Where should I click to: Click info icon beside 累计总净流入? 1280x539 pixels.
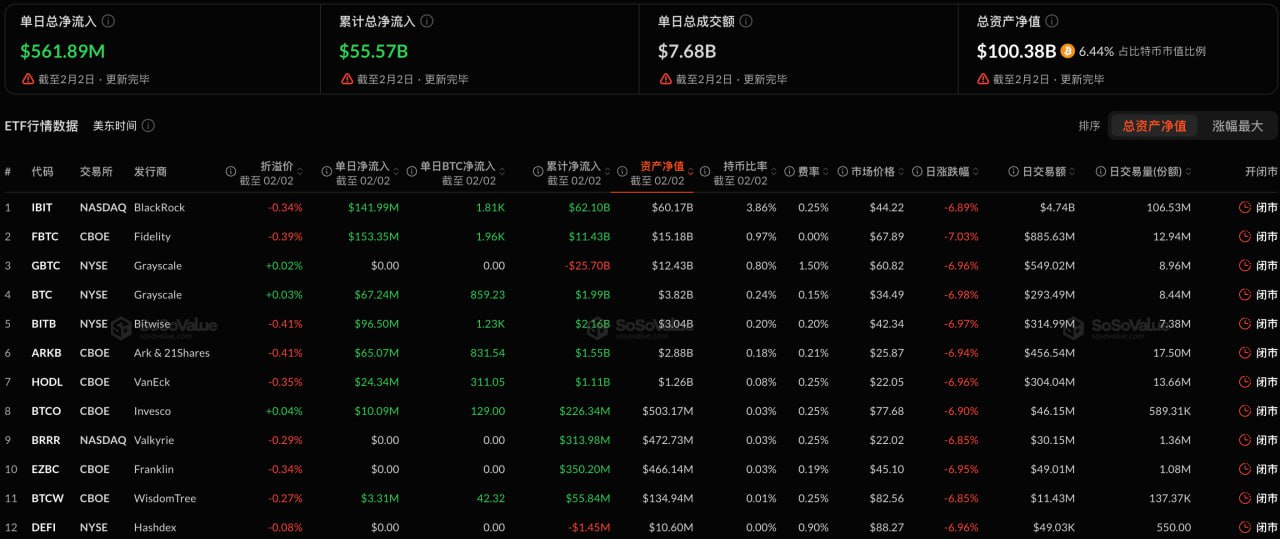click(427, 21)
